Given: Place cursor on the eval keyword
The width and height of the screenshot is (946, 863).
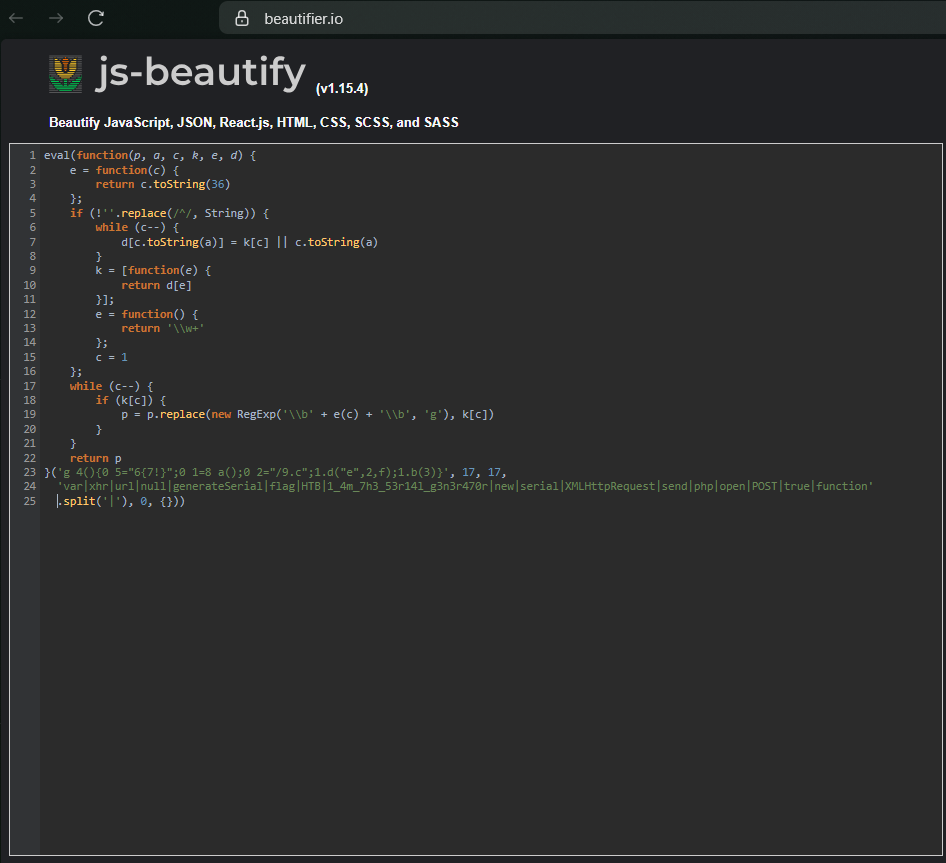Looking at the screenshot, I should pos(57,156).
